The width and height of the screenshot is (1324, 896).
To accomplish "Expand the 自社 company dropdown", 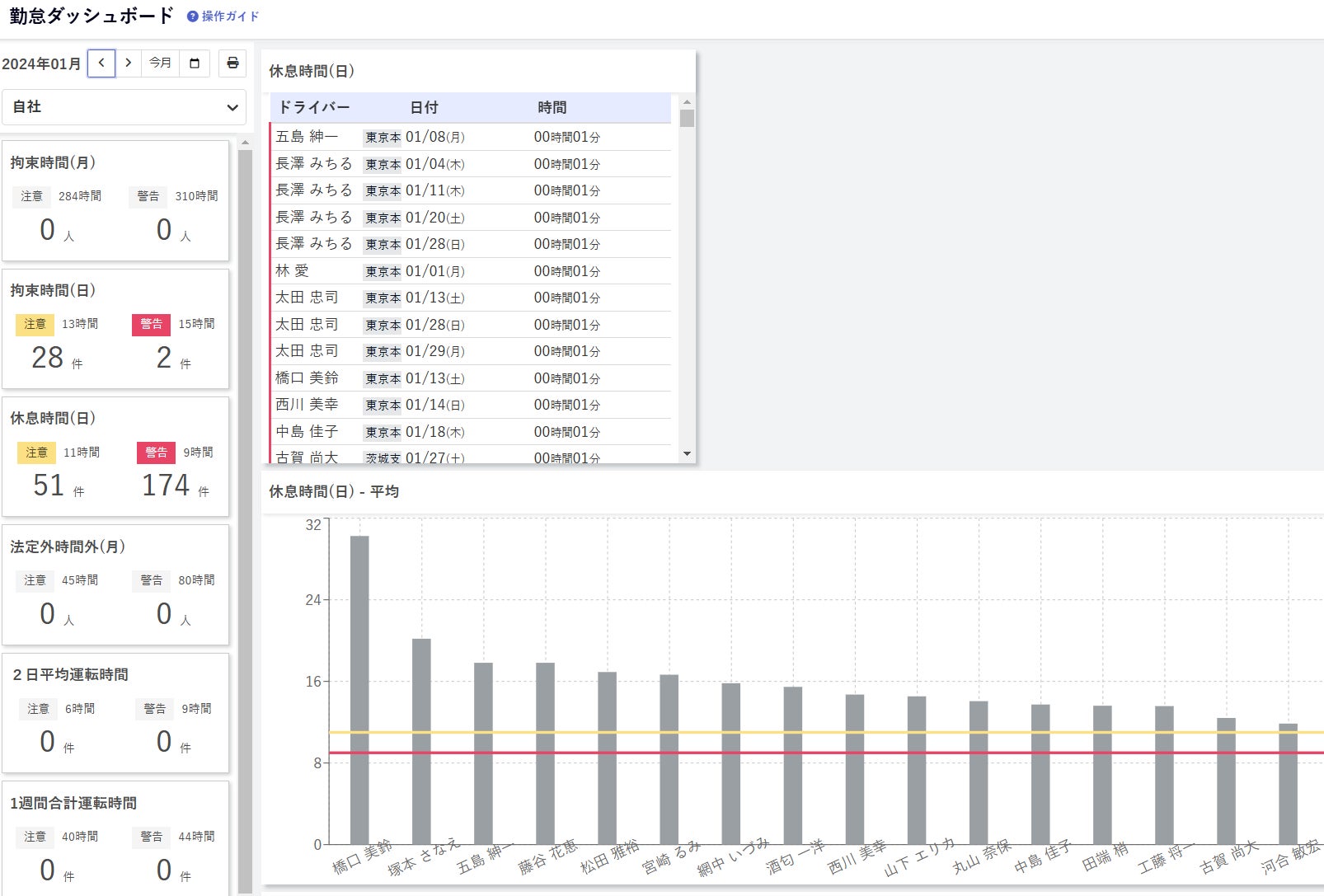I will pyautogui.click(x=124, y=107).
